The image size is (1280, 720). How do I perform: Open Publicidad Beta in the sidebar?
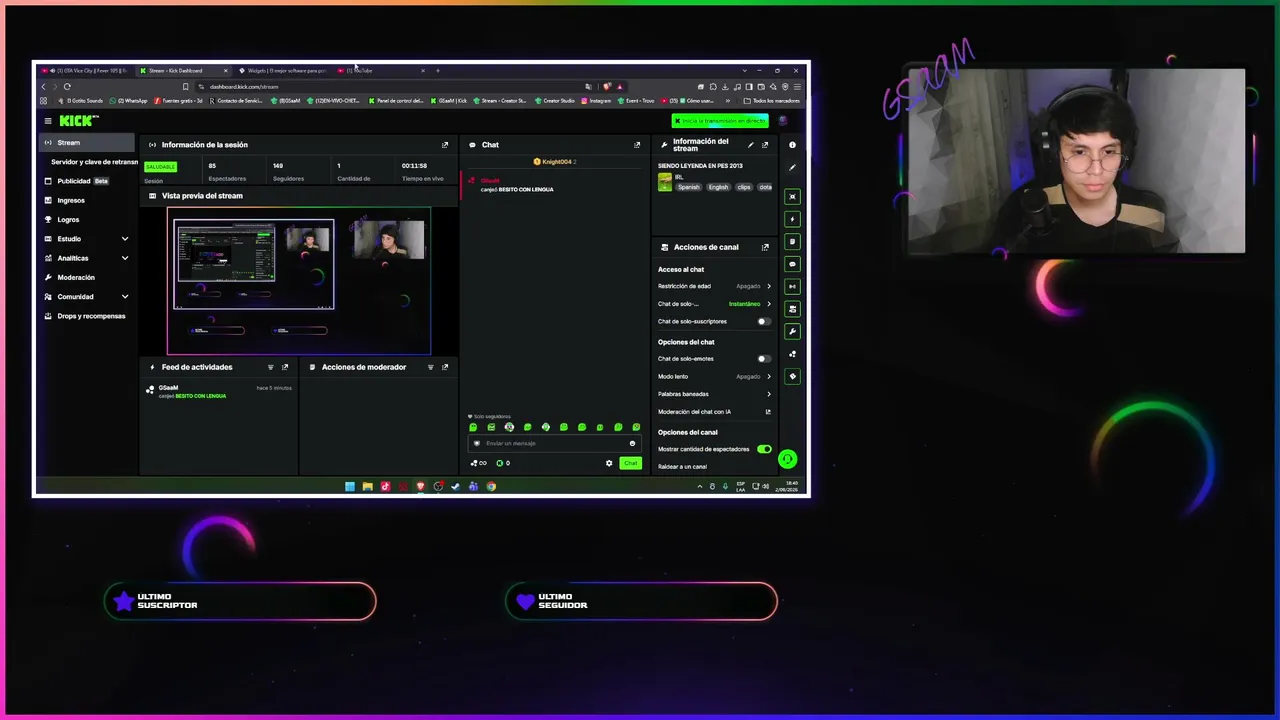point(88,181)
